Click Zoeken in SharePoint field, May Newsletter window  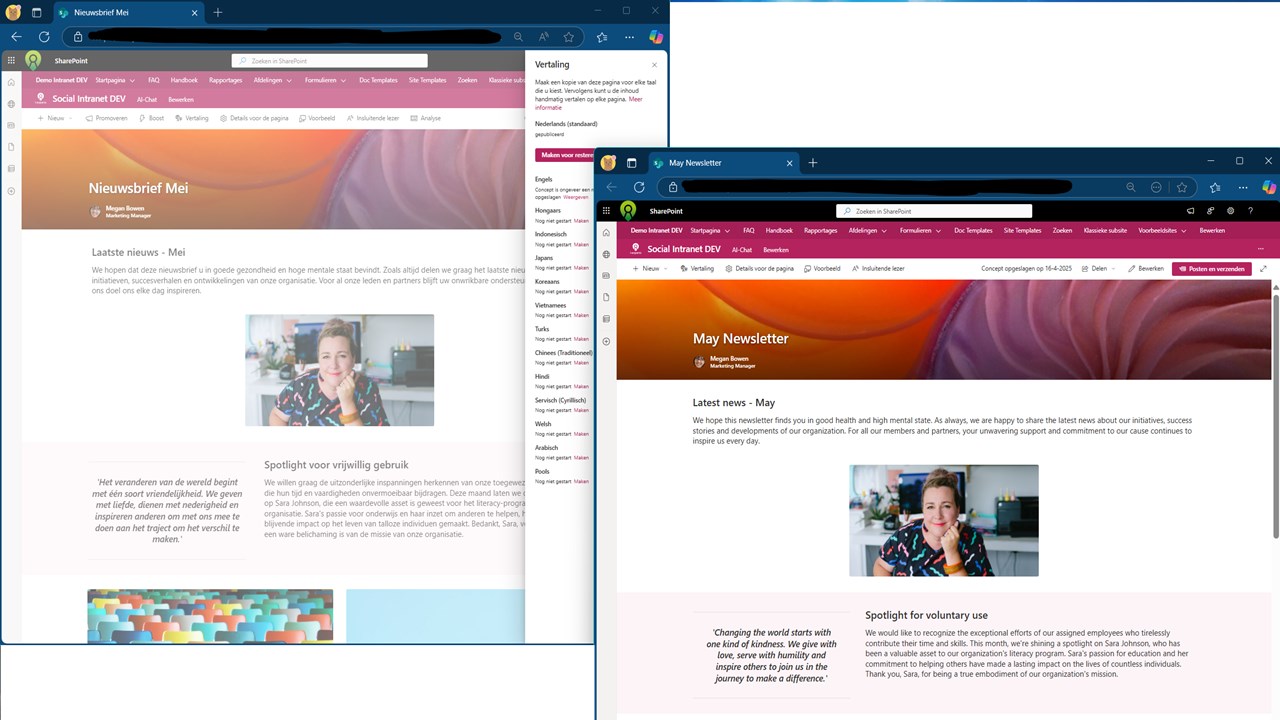(x=934, y=211)
